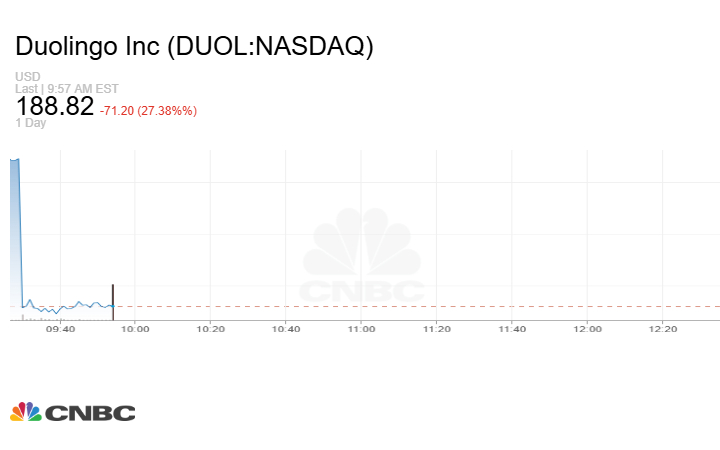Click the 12:20 time axis label

(663, 328)
